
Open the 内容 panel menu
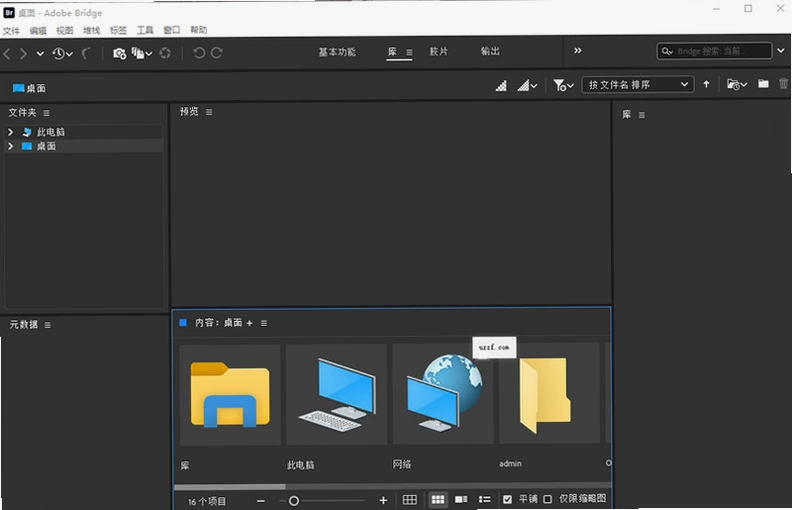264,323
